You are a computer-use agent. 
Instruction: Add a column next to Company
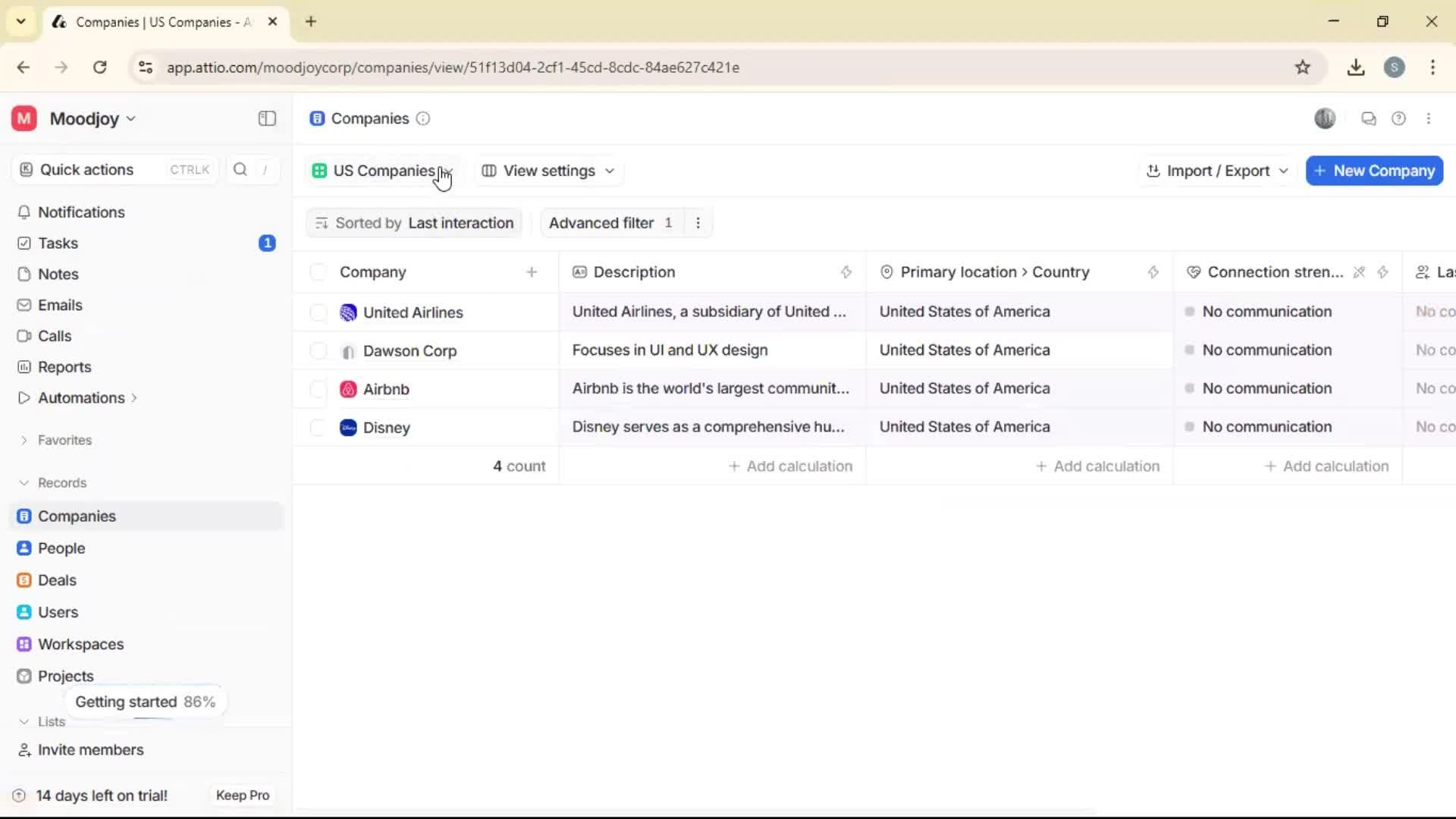point(532,272)
